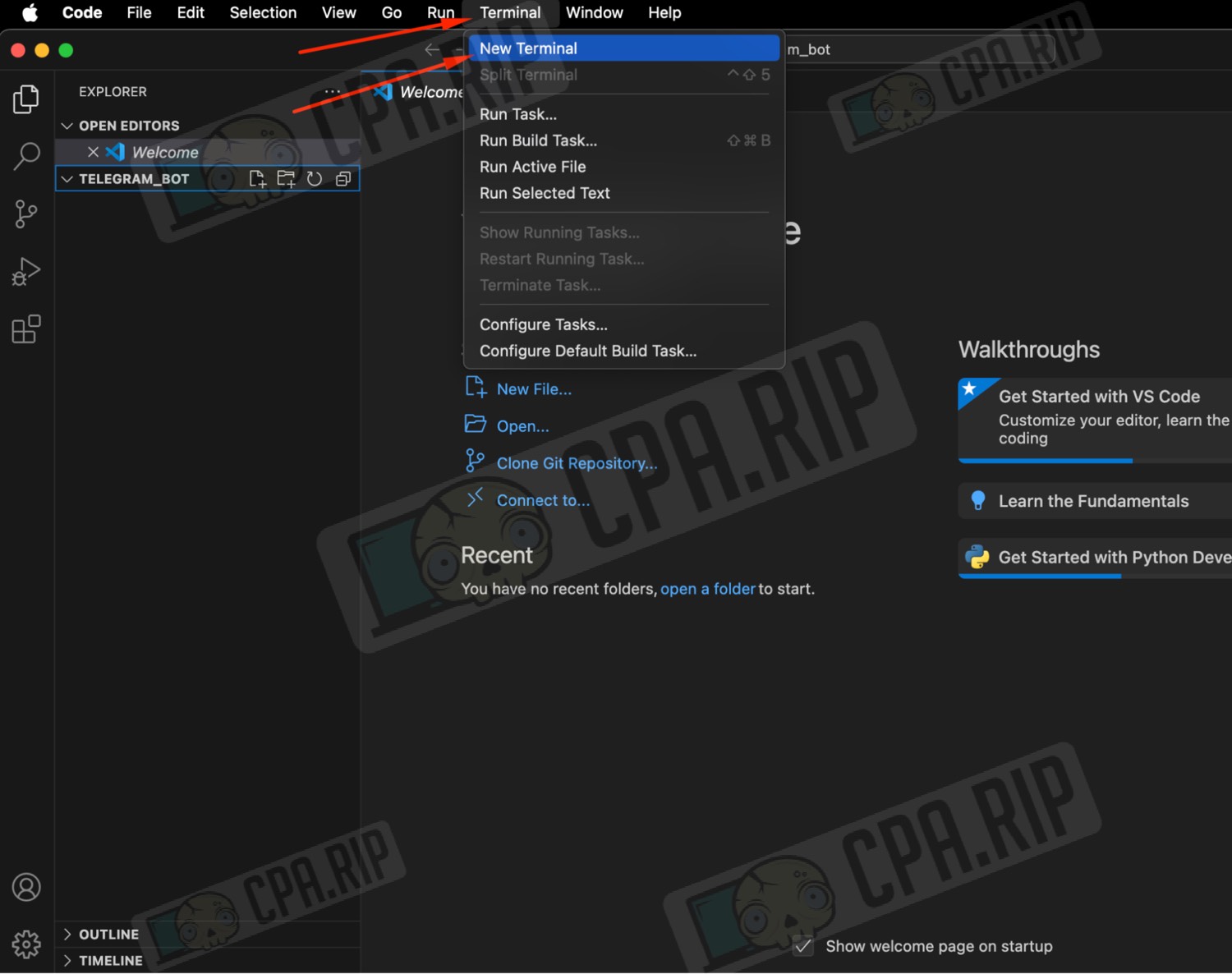This screenshot has width=1232, height=974.
Task: Open the Selection menu in menu bar
Action: tap(263, 13)
